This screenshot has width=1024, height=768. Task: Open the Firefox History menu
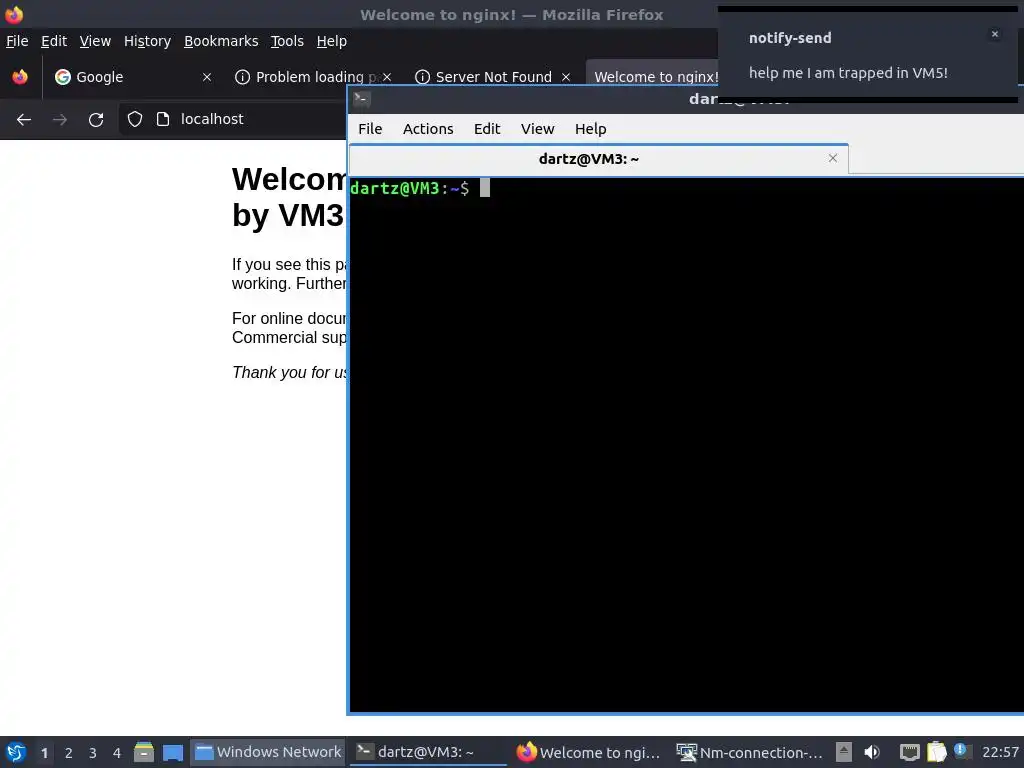point(147,41)
